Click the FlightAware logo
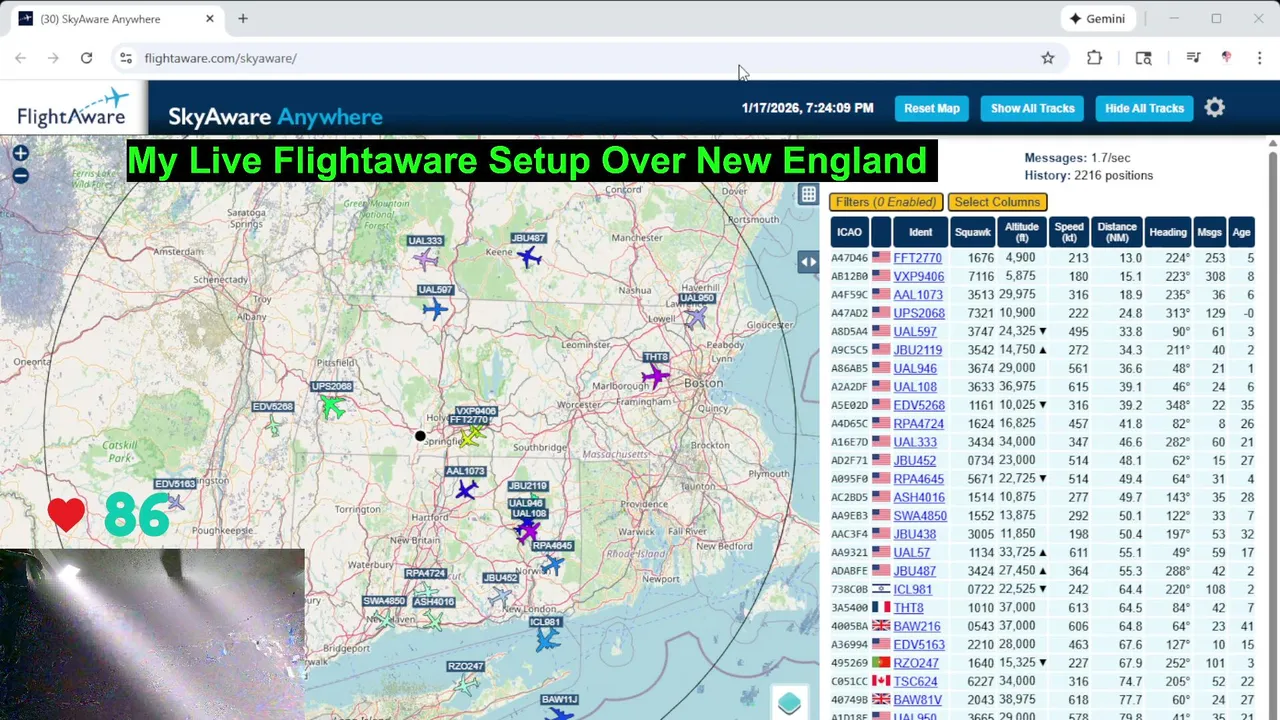The image size is (1280, 720). point(74,108)
